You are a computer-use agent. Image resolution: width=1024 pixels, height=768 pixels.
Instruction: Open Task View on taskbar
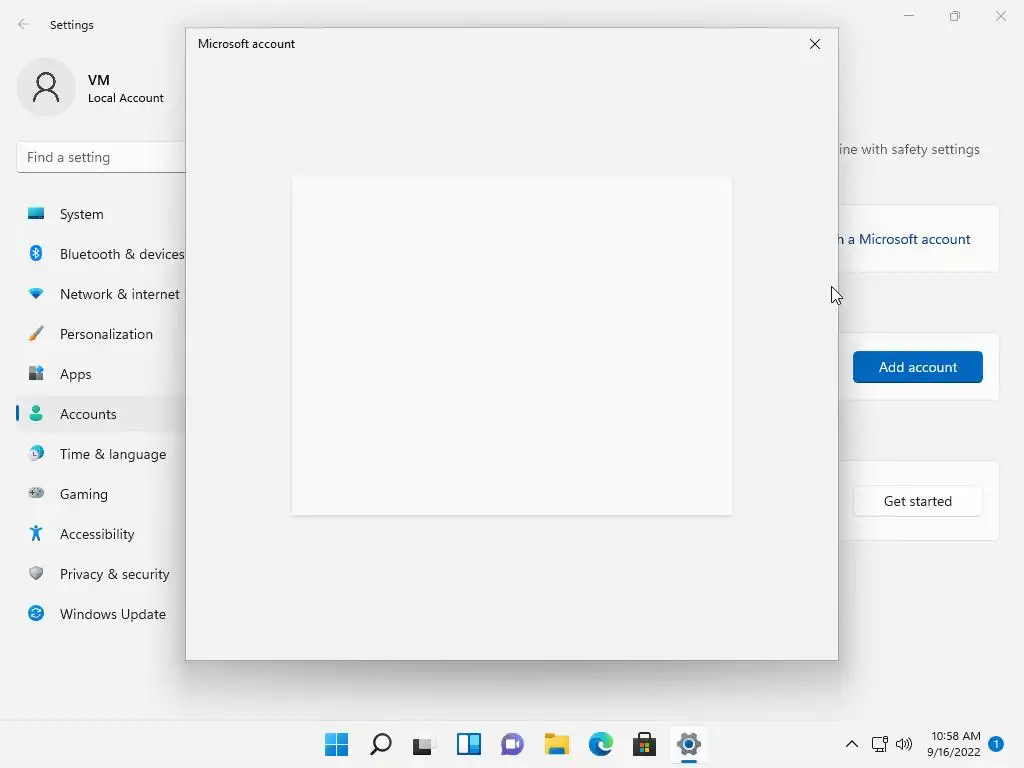[424, 744]
